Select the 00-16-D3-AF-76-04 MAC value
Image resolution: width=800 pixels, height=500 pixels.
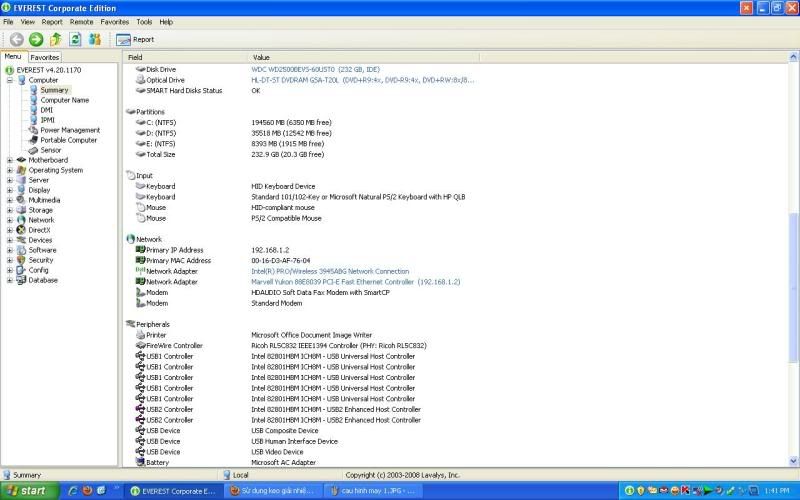coord(281,261)
